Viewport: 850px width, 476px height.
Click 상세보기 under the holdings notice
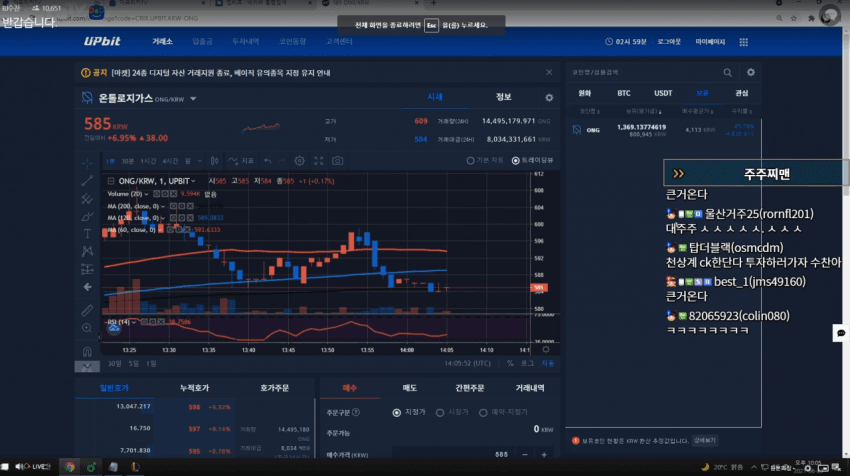tap(705, 441)
